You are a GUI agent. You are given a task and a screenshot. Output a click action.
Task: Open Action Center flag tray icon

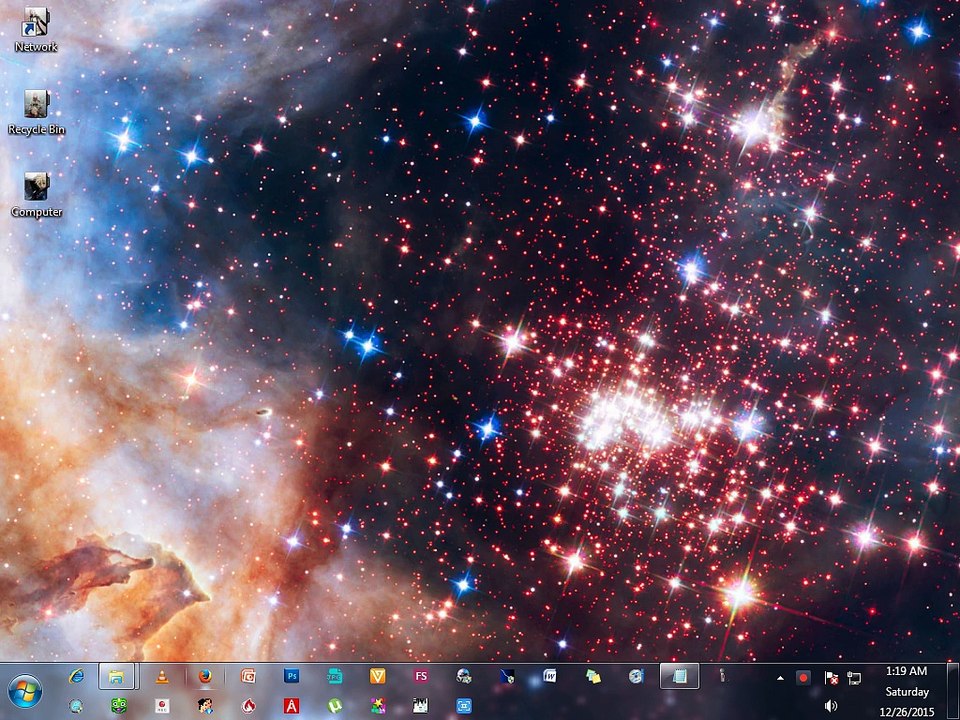(831, 678)
